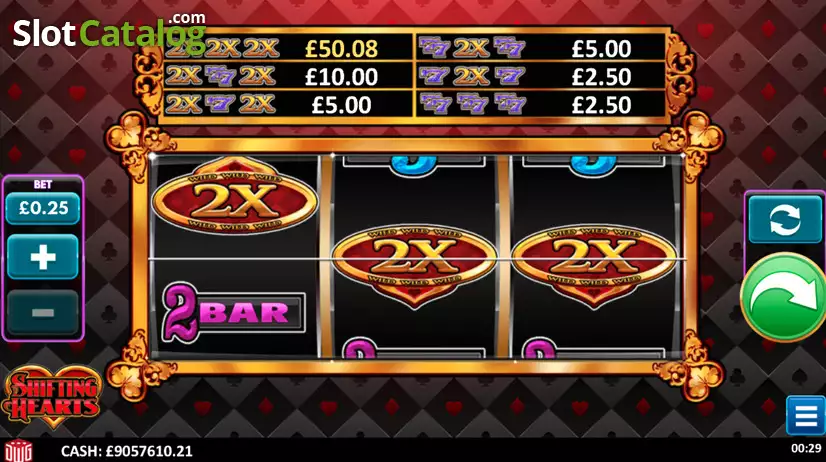Click the 2X wild on middle reel
Viewport: 826px width, 462px height.
(414, 266)
